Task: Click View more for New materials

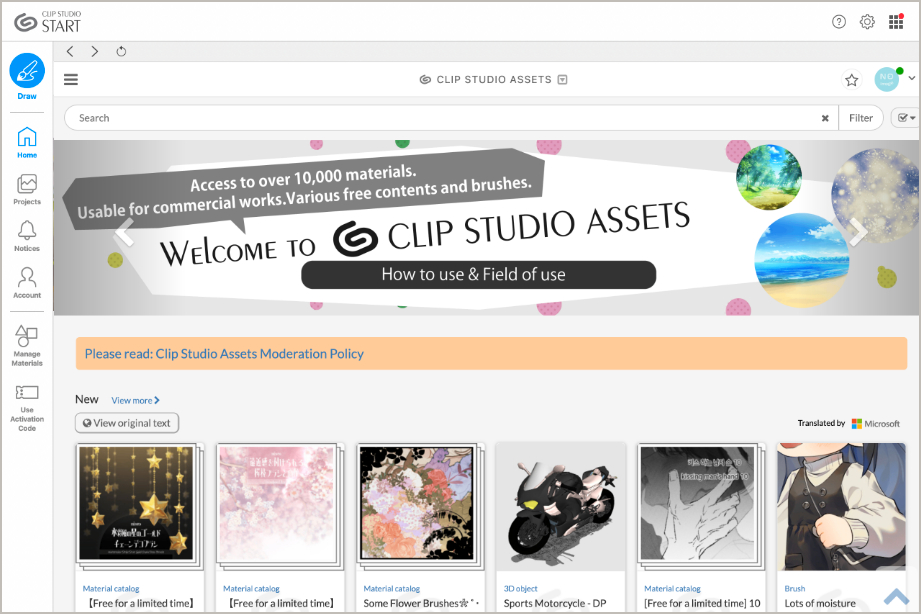Action: pos(136,400)
